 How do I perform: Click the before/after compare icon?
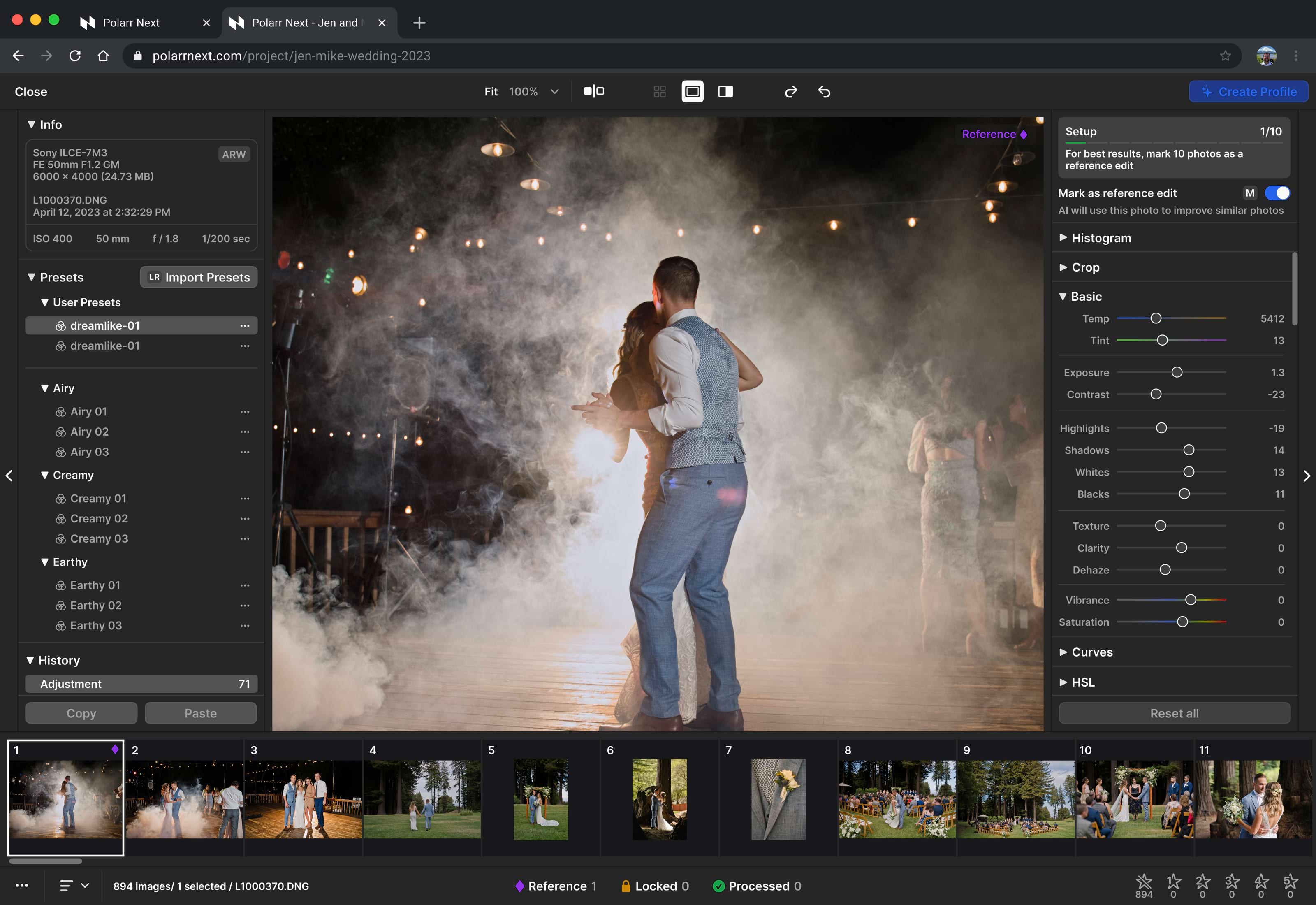[593, 91]
